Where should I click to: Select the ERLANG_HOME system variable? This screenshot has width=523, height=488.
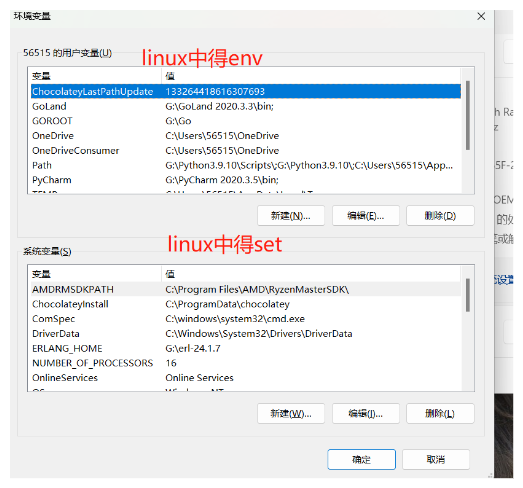(x=246, y=348)
